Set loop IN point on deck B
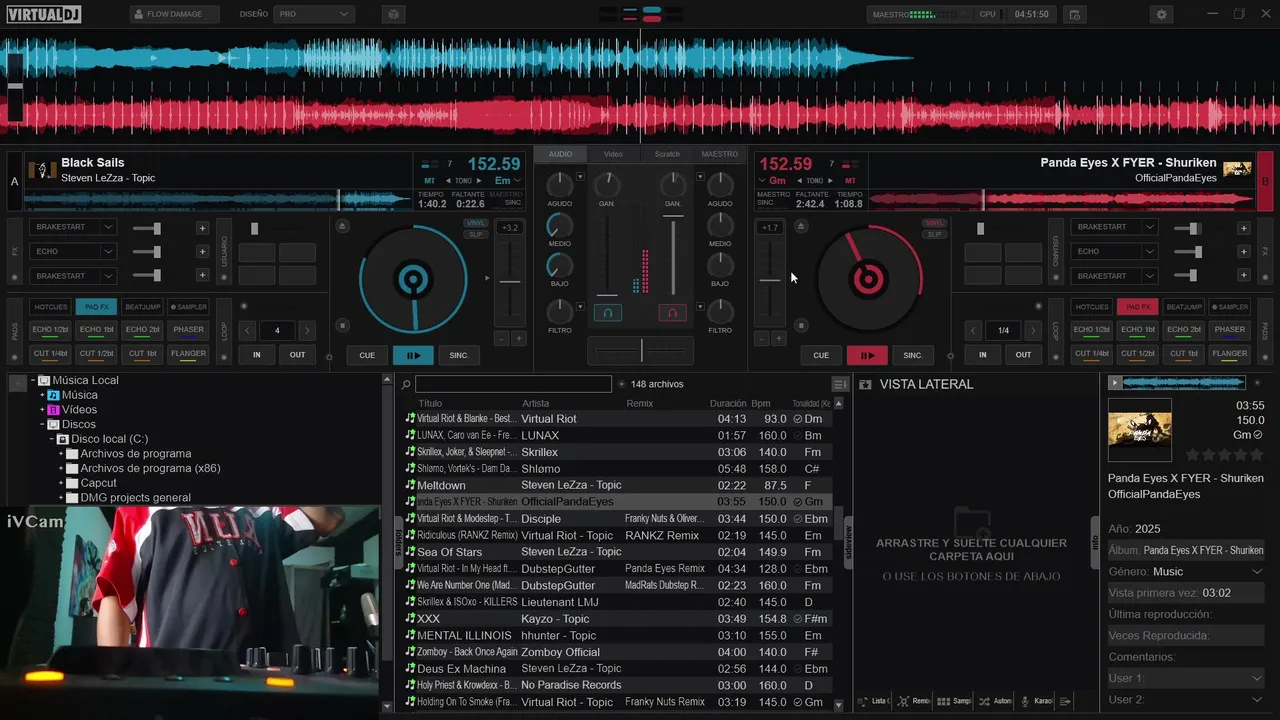Image resolution: width=1280 pixels, height=720 pixels. [x=982, y=354]
